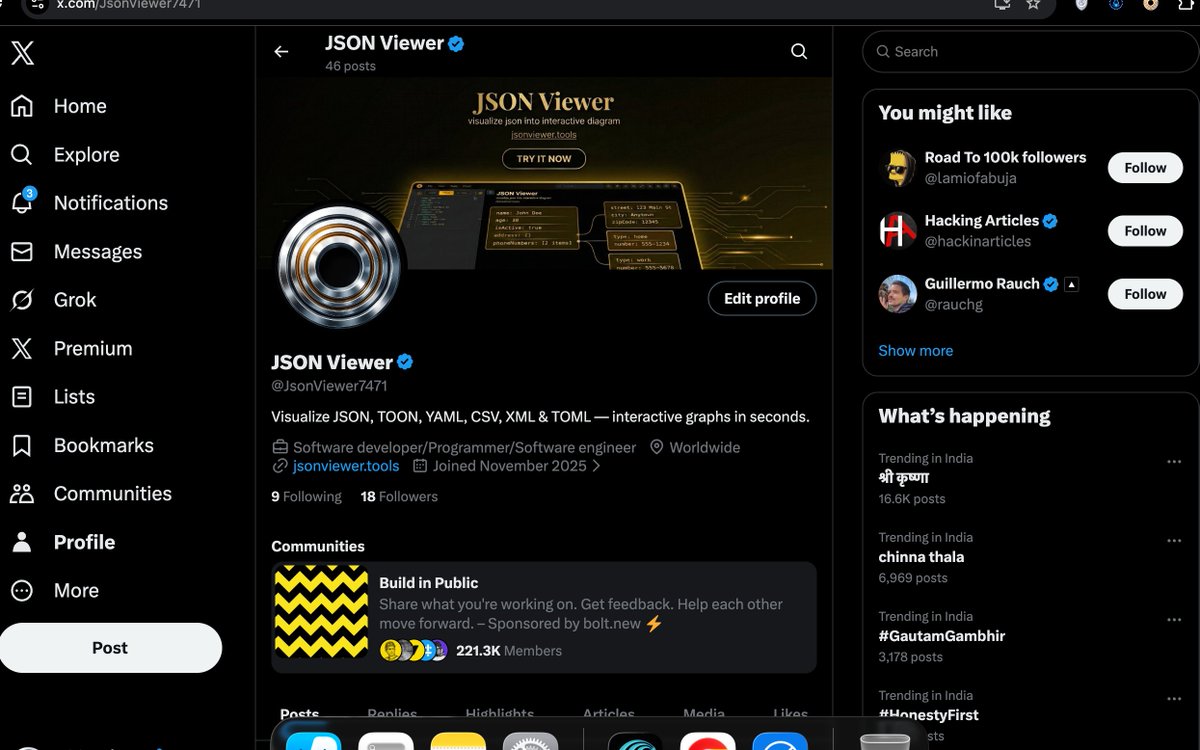
Task: Expand the Joined November 2025 chevron
Action: pos(597,466)
